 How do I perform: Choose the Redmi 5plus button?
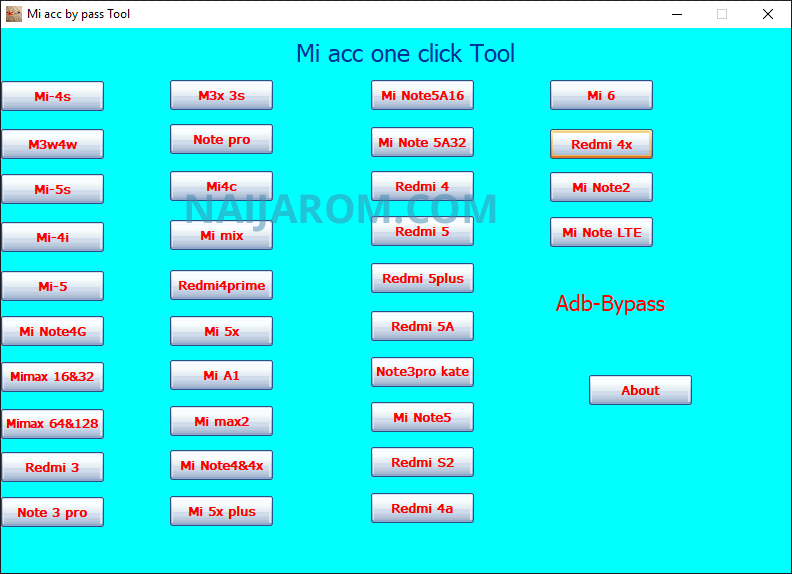coord(422,278)
